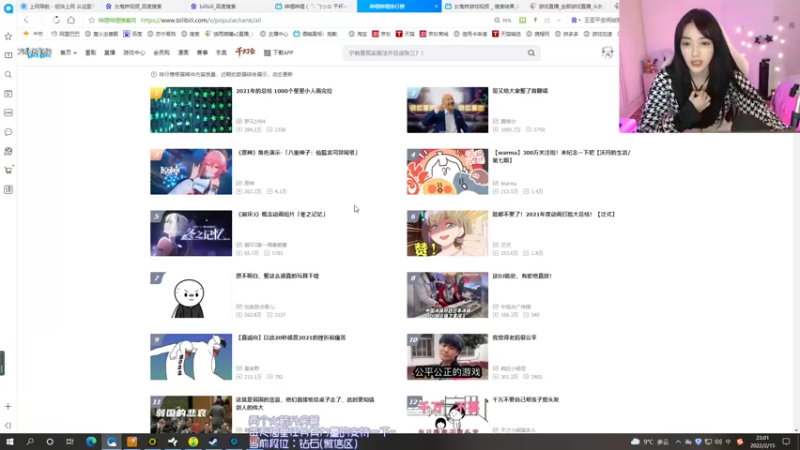Open the notification center icon in taskbar
Image resolution: width=800 pixels, height=450 pixels.
coord(786,442)
